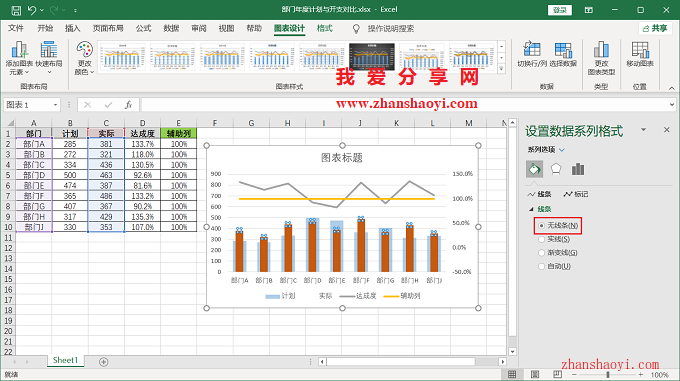680x381 pixels.
Task: Click the Share (共享) button
Action: click(x=655, y=29)
